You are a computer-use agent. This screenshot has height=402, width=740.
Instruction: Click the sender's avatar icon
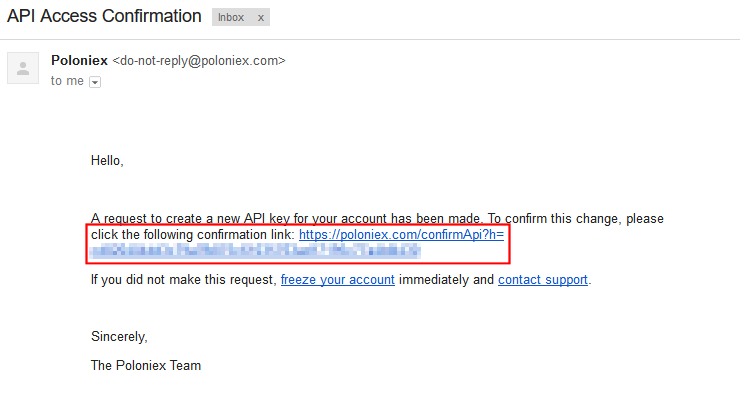click(x=23, y=68)
